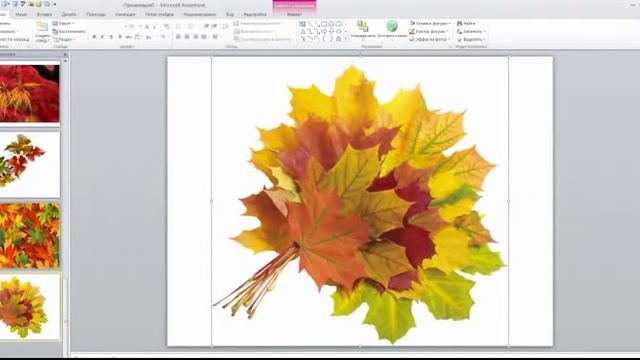Image resolution: width=640 pixels, height=360 pixels.
Task: Click Заменить to replace text
Action: coord(471,31)
